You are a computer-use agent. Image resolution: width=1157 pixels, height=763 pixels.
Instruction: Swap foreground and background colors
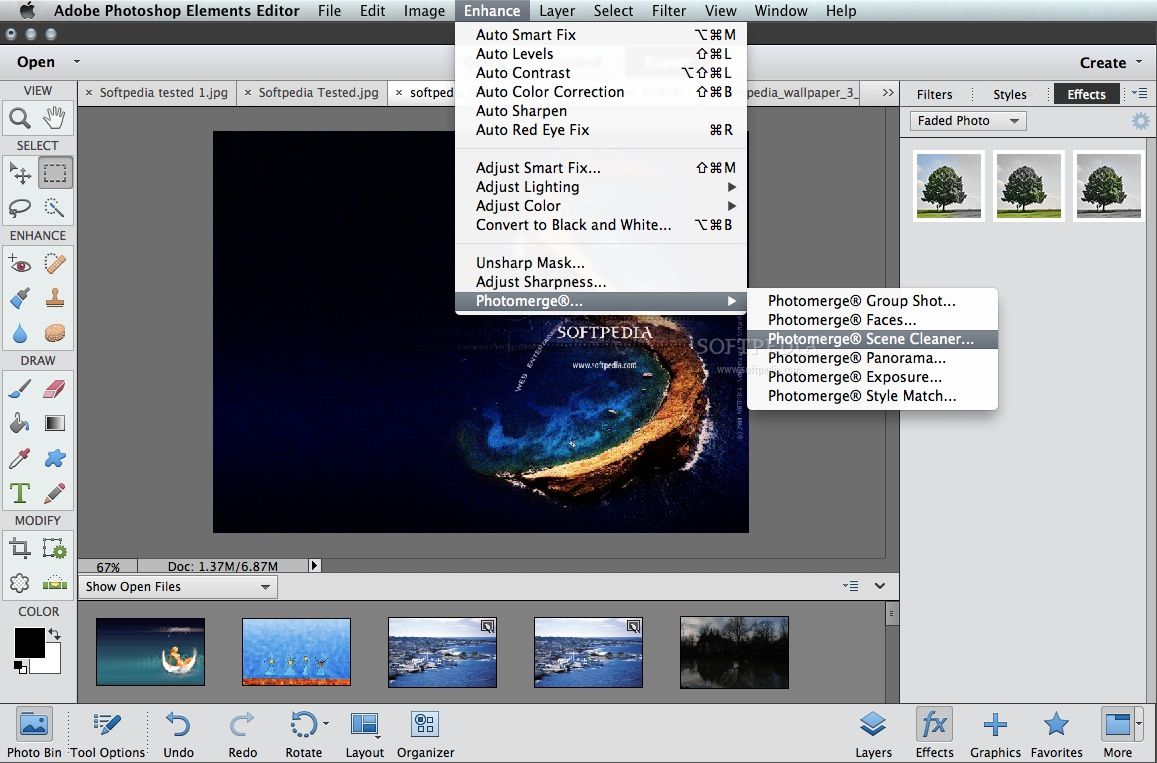[x=54, y=634]
